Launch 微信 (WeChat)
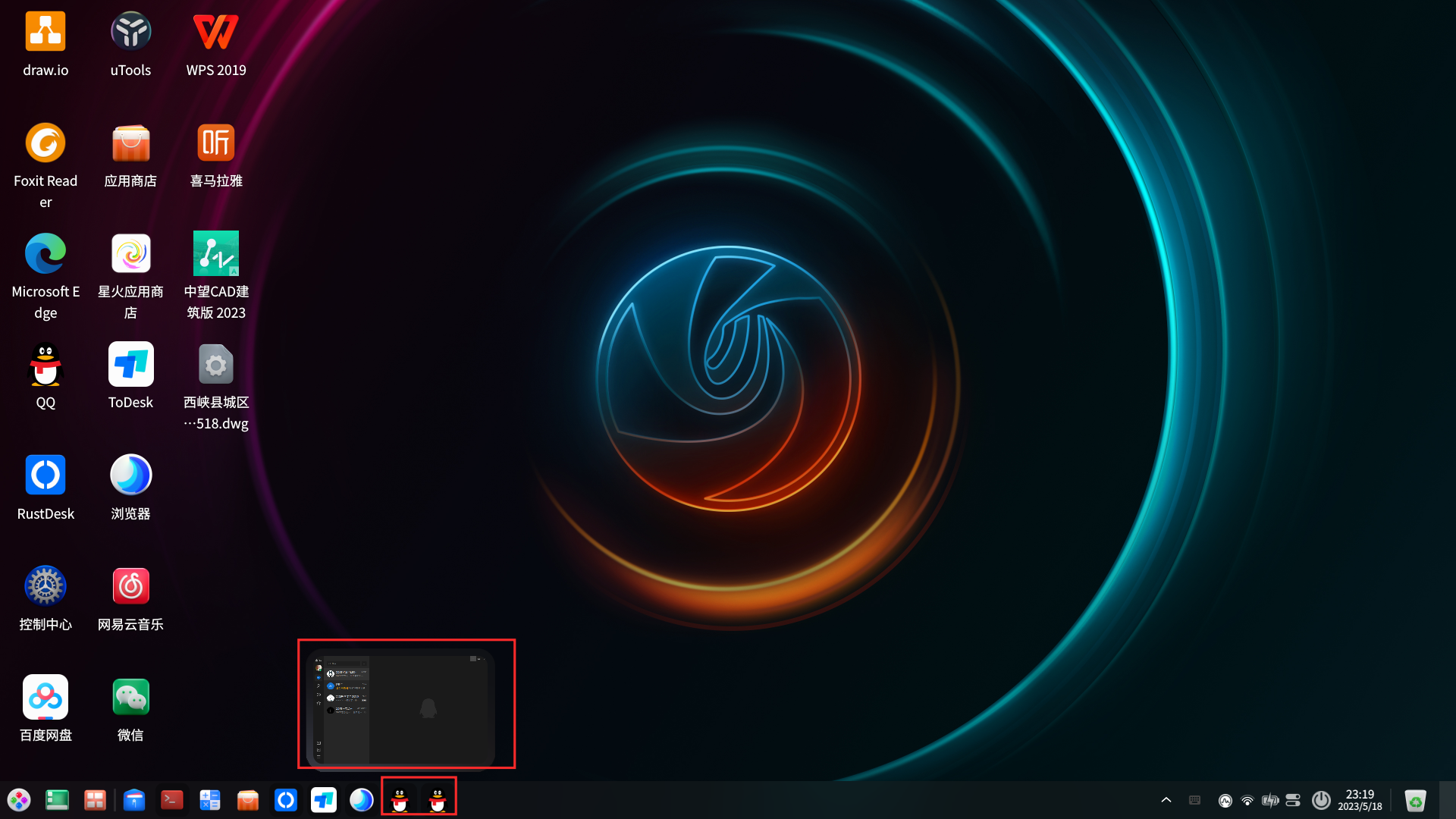Image resolution: width=1456 pixels, height=819 pixels. (130, 696)
